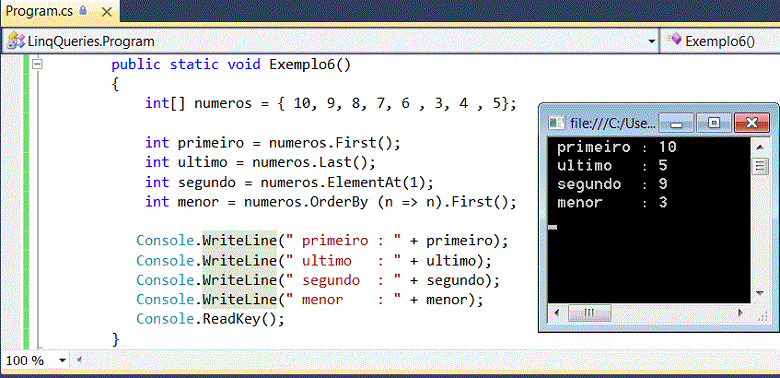Click the lock icon on Program.cs tab

click(x=83, y=10)
